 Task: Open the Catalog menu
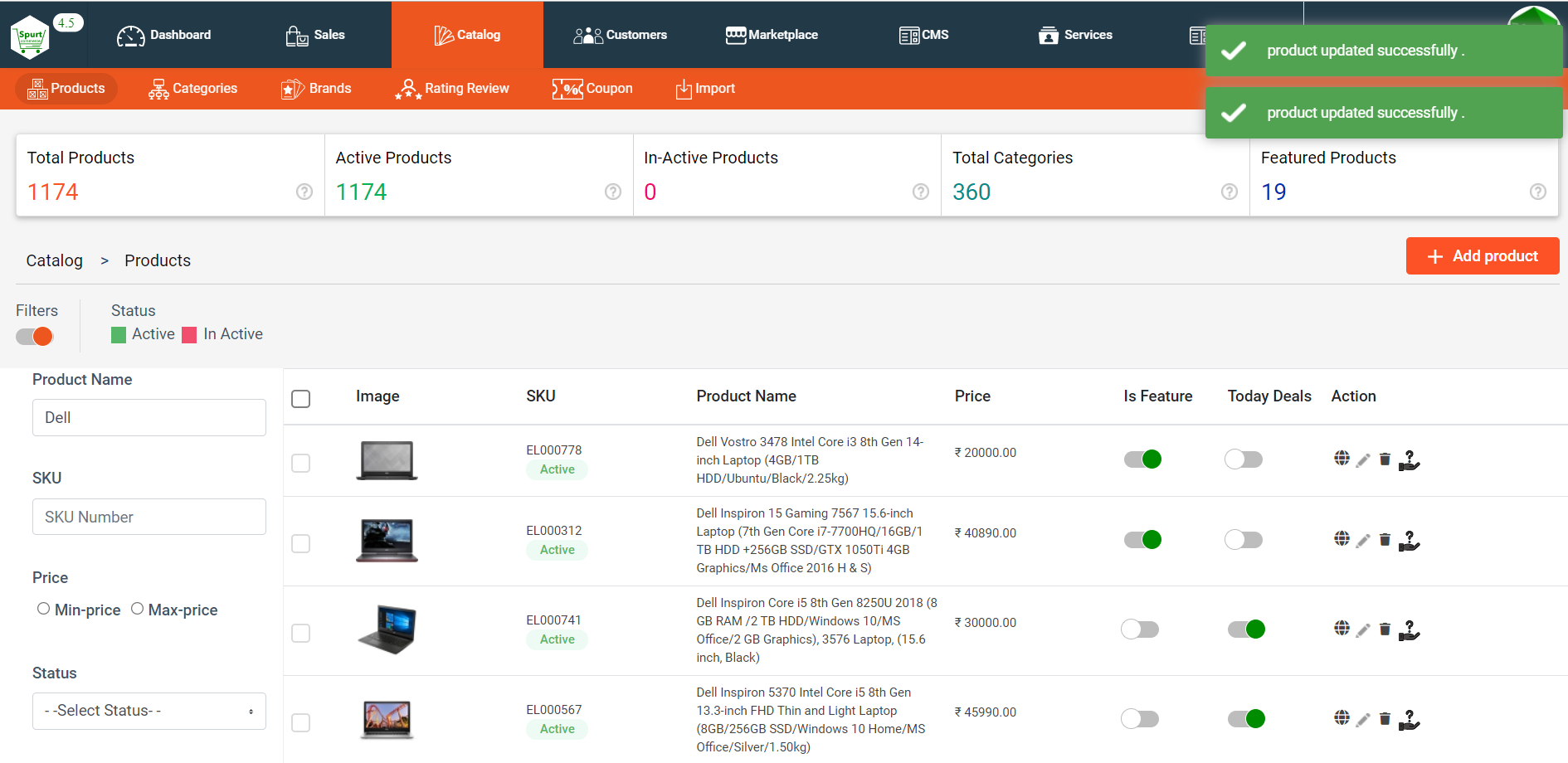pos(467,35)
